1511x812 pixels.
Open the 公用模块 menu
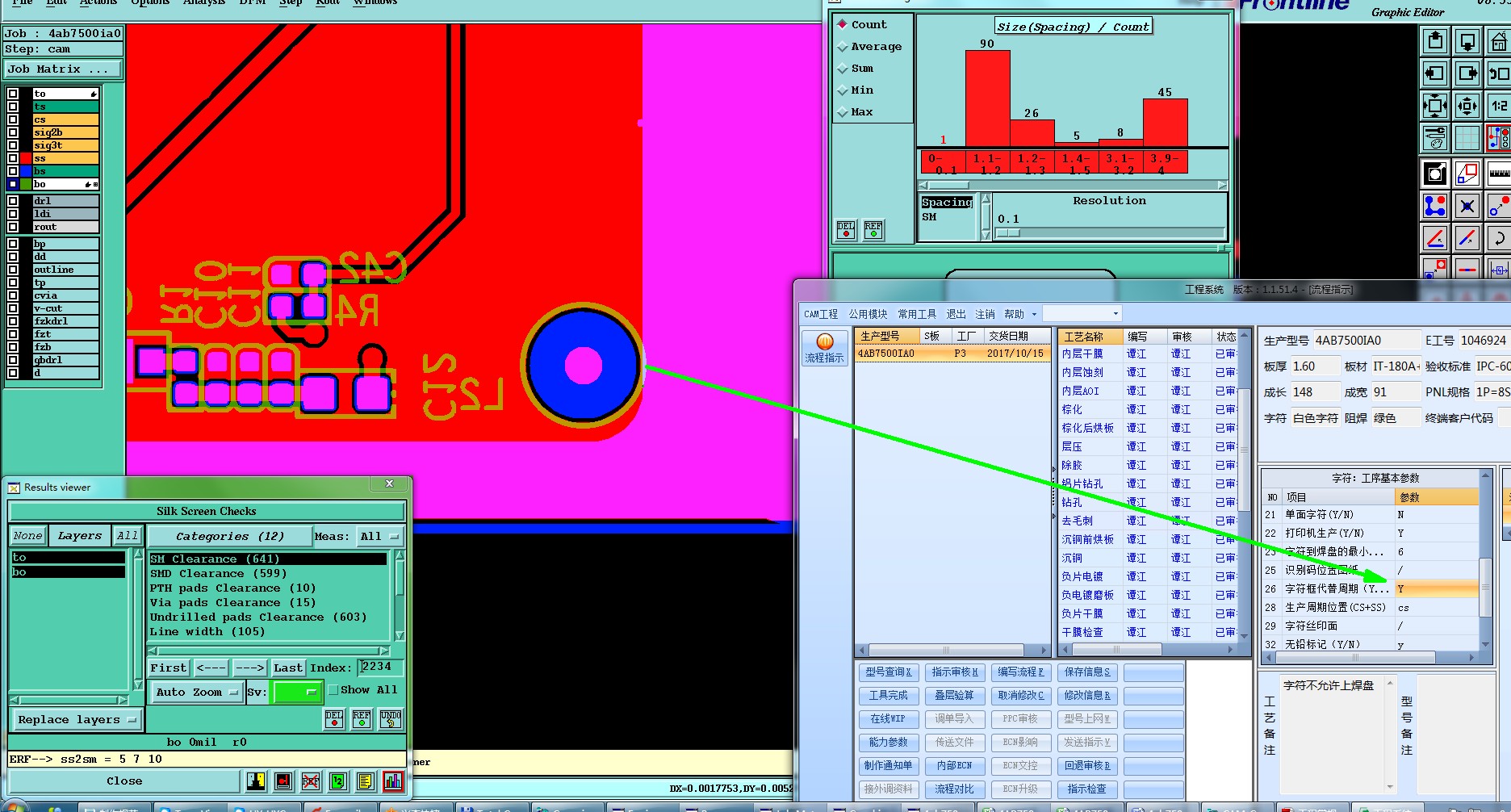tap(868, 314)
